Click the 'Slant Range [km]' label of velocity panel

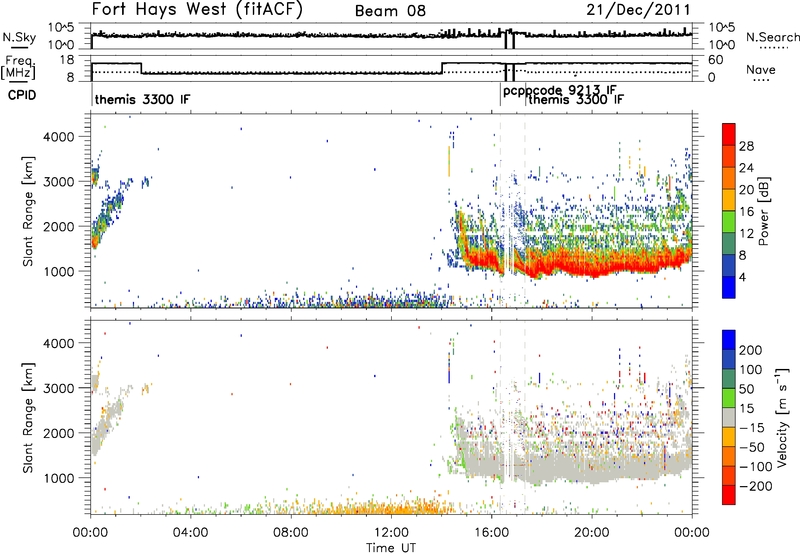click(28, 417)
